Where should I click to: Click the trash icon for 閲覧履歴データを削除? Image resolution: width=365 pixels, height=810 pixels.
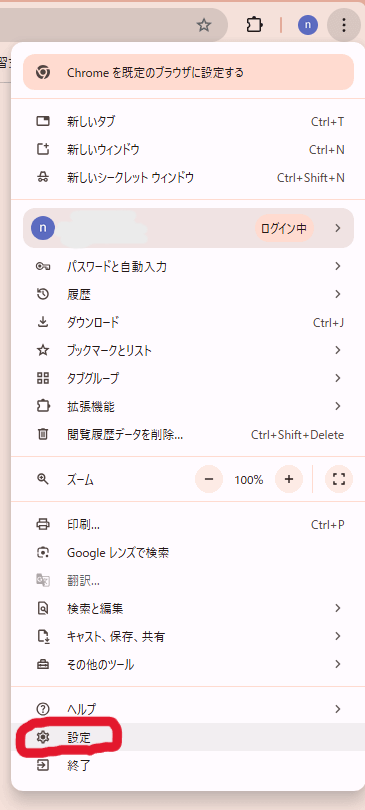(43, 435)
